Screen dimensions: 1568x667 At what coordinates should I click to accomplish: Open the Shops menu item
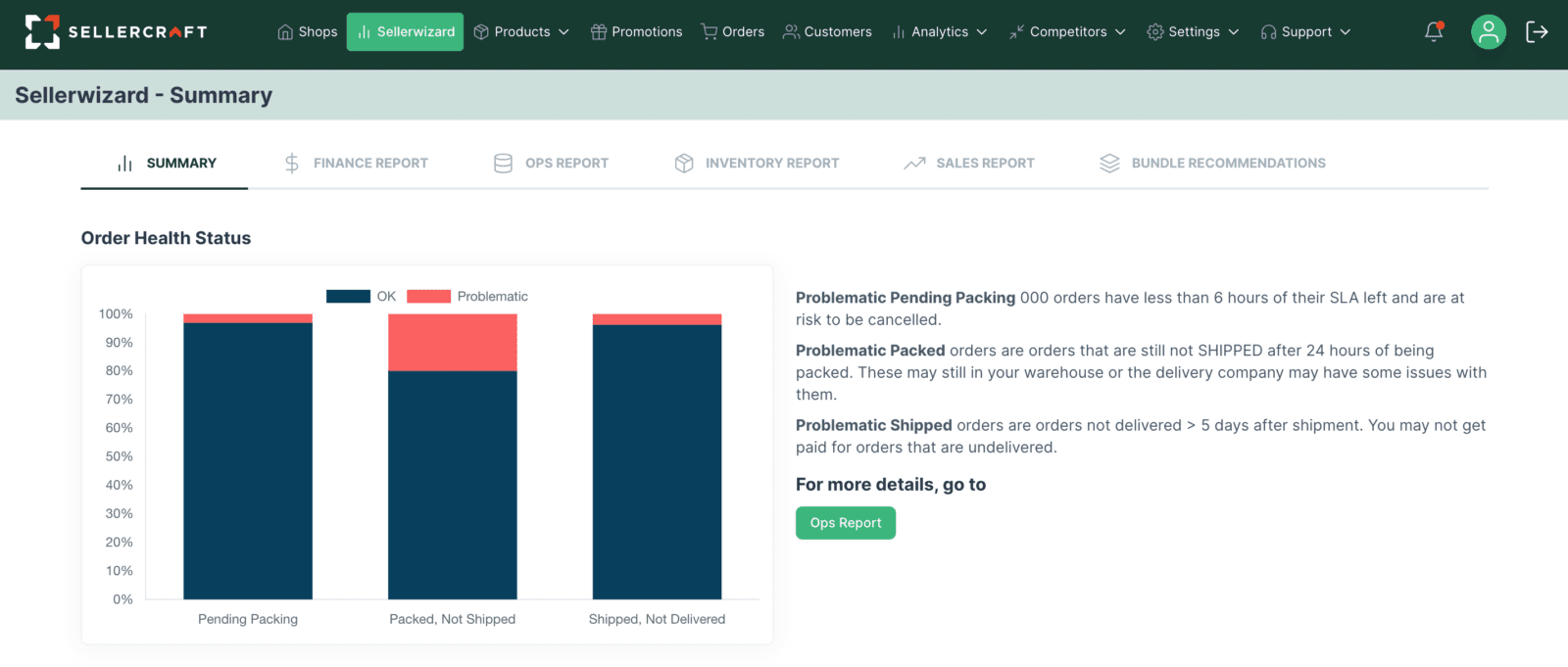(x=308, y=32)
